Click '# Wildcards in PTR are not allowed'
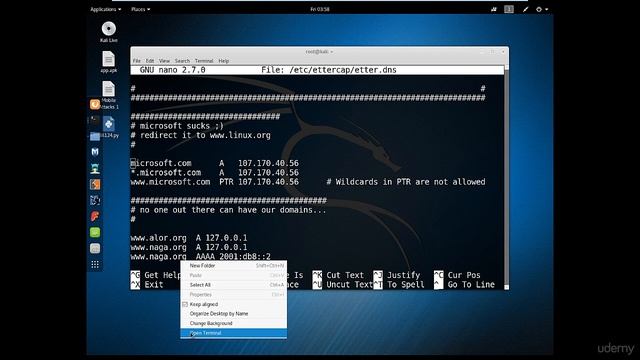The width and height of the screenshot is (640, 360). click(x=406, y=182)
